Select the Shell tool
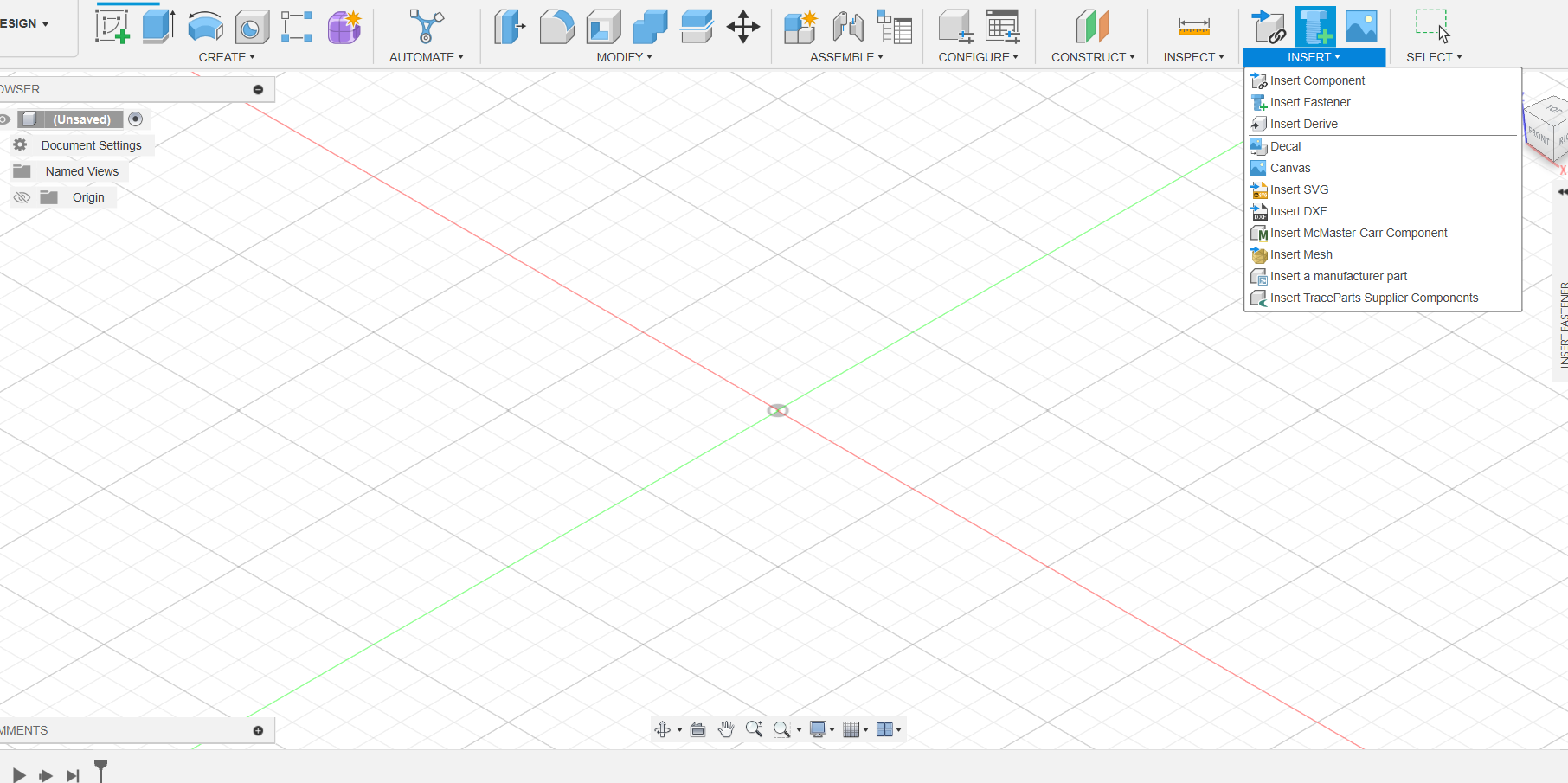Image resolution: width=1568 pixels, height=783 pixels. (603, 27)
